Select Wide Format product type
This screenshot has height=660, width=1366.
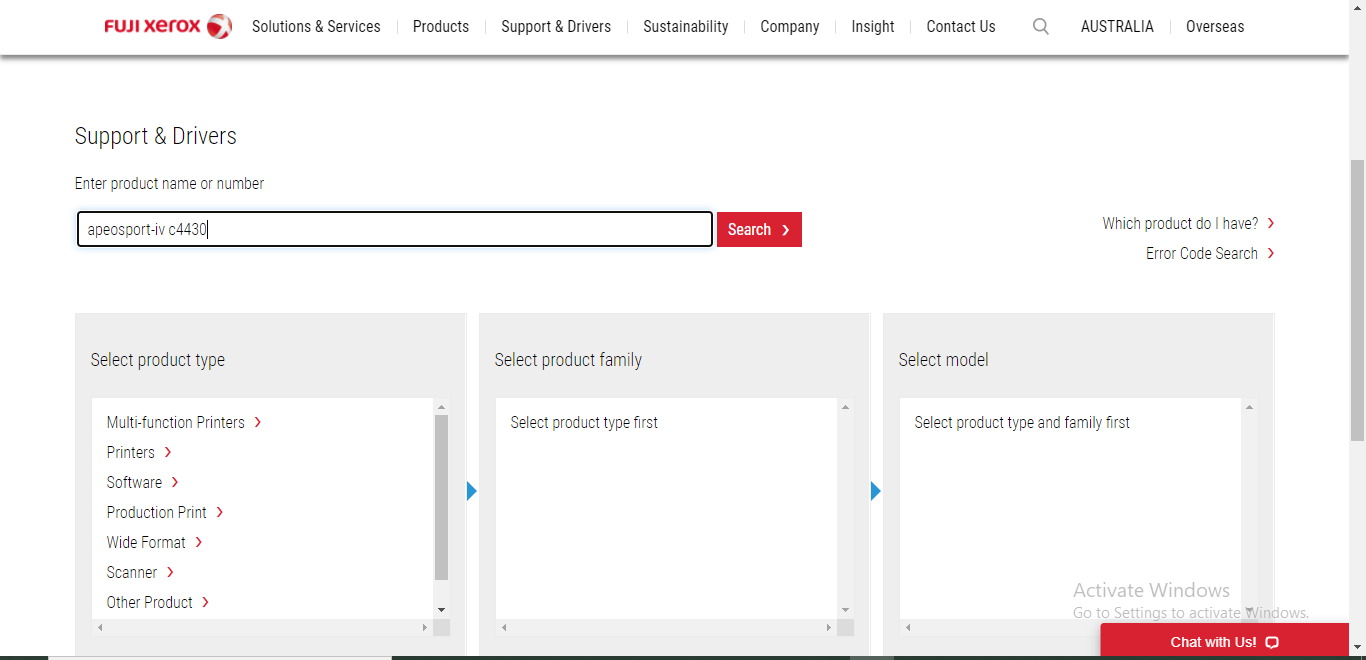click(146, 543)
